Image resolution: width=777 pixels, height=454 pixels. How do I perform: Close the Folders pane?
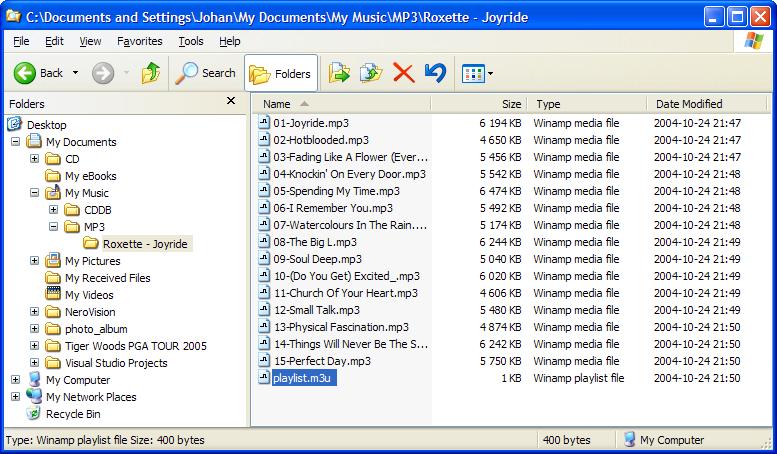coord(231,101)
